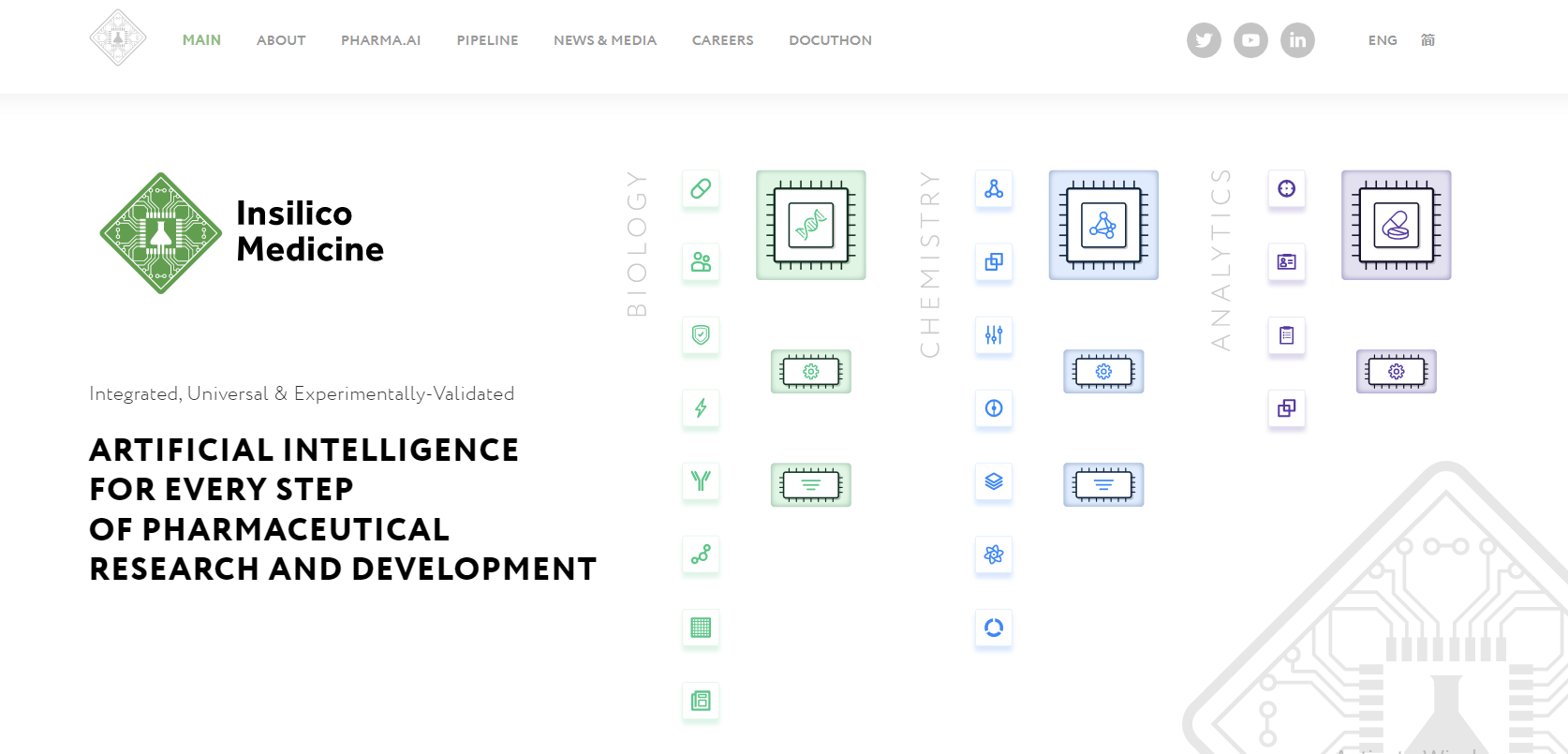Switch language to ENG
Viewport: 1568px width, 754px height.
1382,40
